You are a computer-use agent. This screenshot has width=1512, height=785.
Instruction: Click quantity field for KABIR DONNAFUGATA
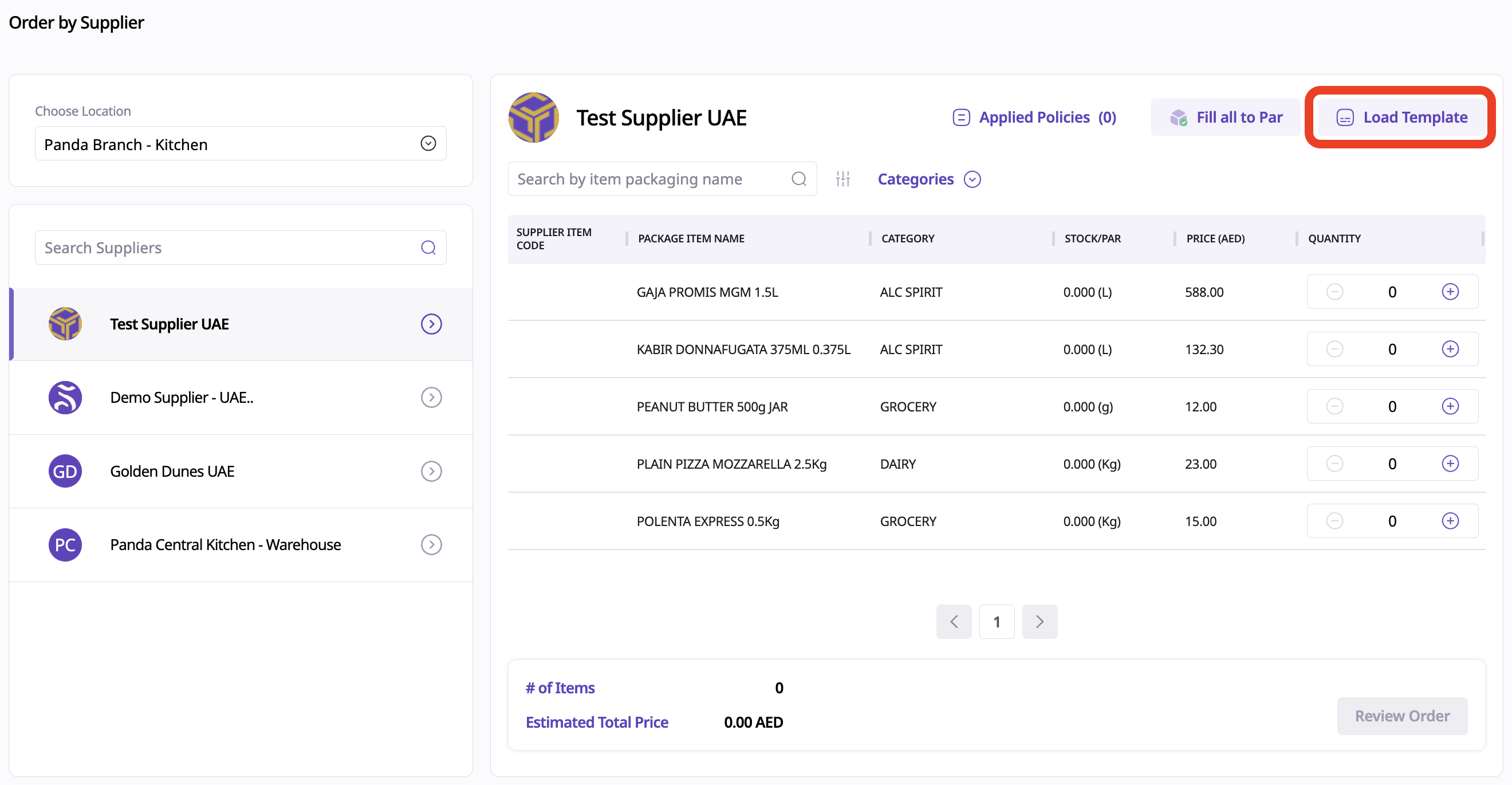pyautogui.click(x=1392, y=350)
